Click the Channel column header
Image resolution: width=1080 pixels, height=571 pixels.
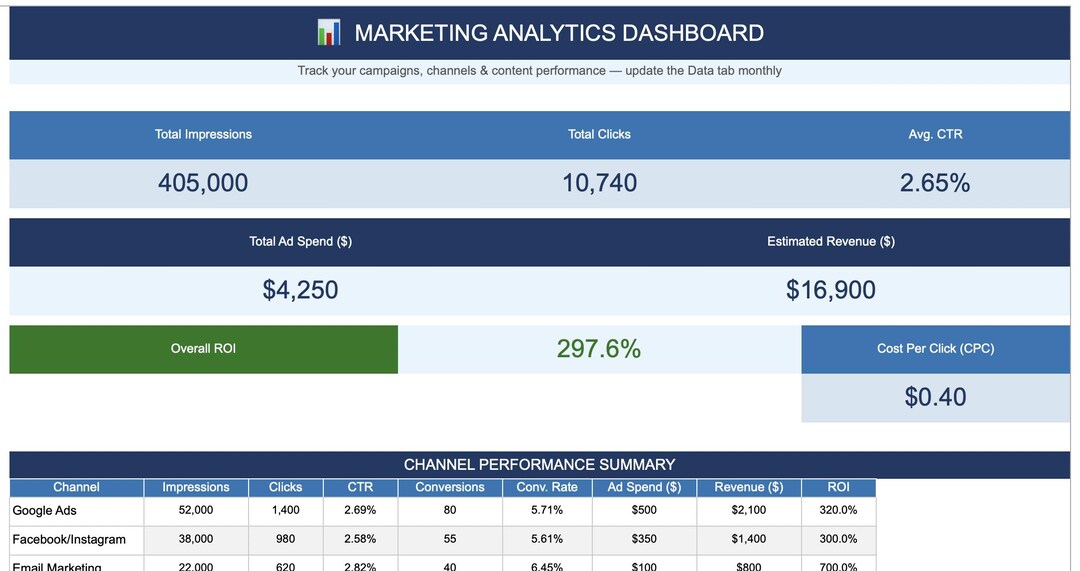pos(76,488)
